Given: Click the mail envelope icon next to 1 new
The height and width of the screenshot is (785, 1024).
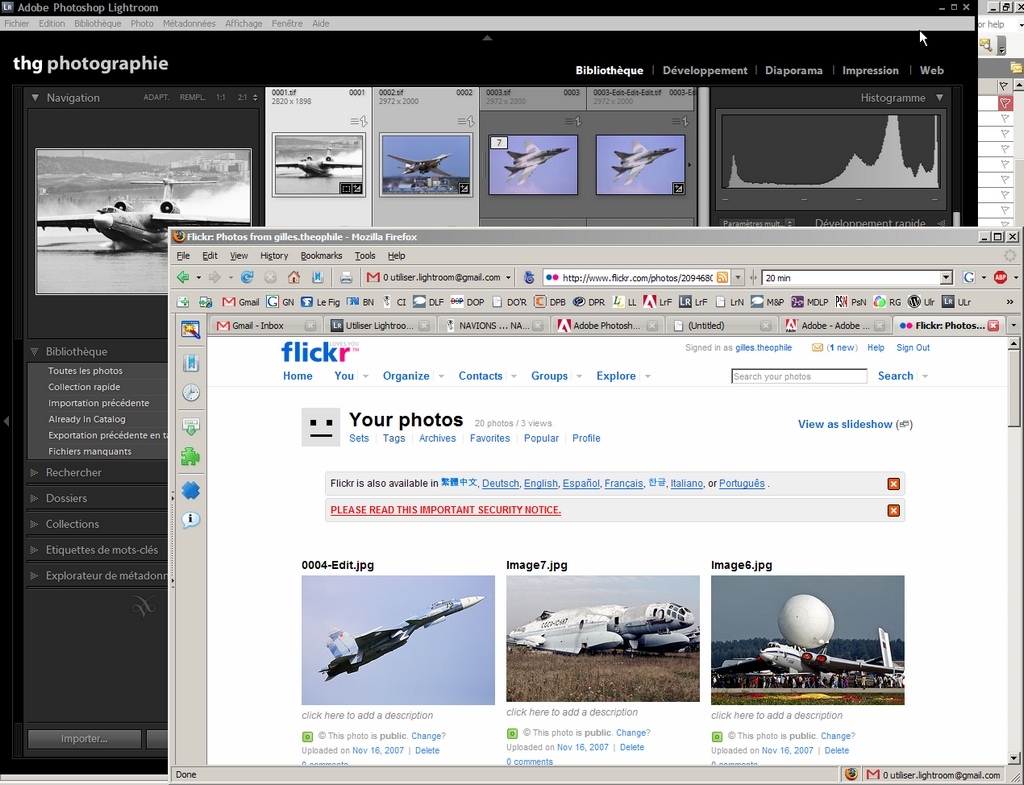Looking at the screenshot, I should point(817,347).
